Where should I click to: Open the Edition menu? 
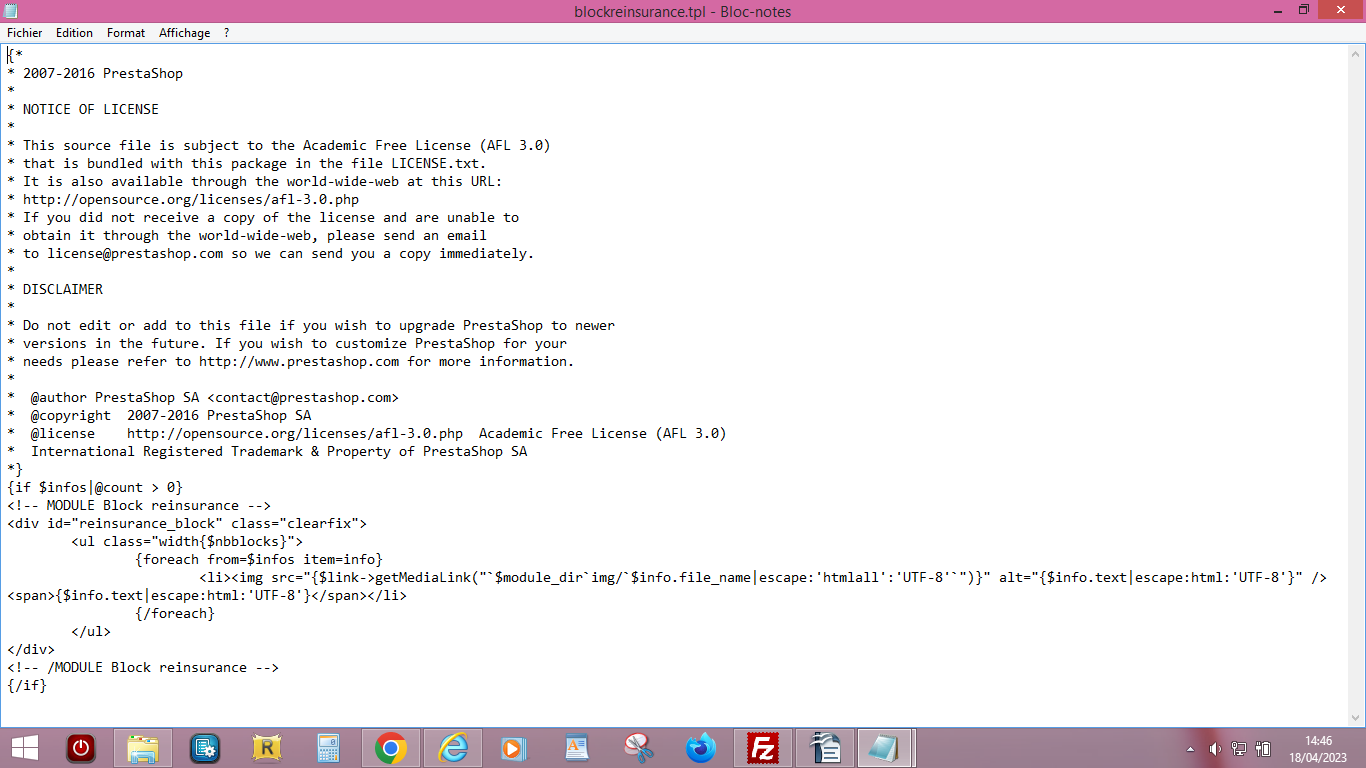[74, 33]
